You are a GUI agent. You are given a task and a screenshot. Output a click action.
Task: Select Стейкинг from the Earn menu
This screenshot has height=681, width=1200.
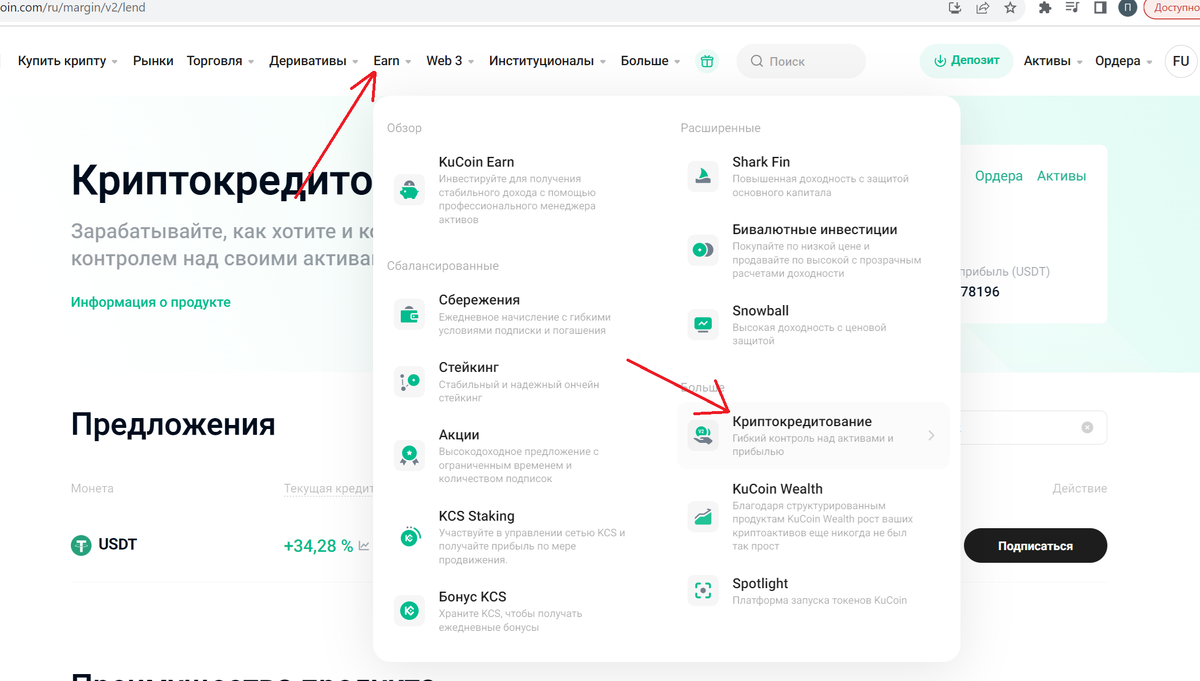pyautogui.click(x=469, y=367)
